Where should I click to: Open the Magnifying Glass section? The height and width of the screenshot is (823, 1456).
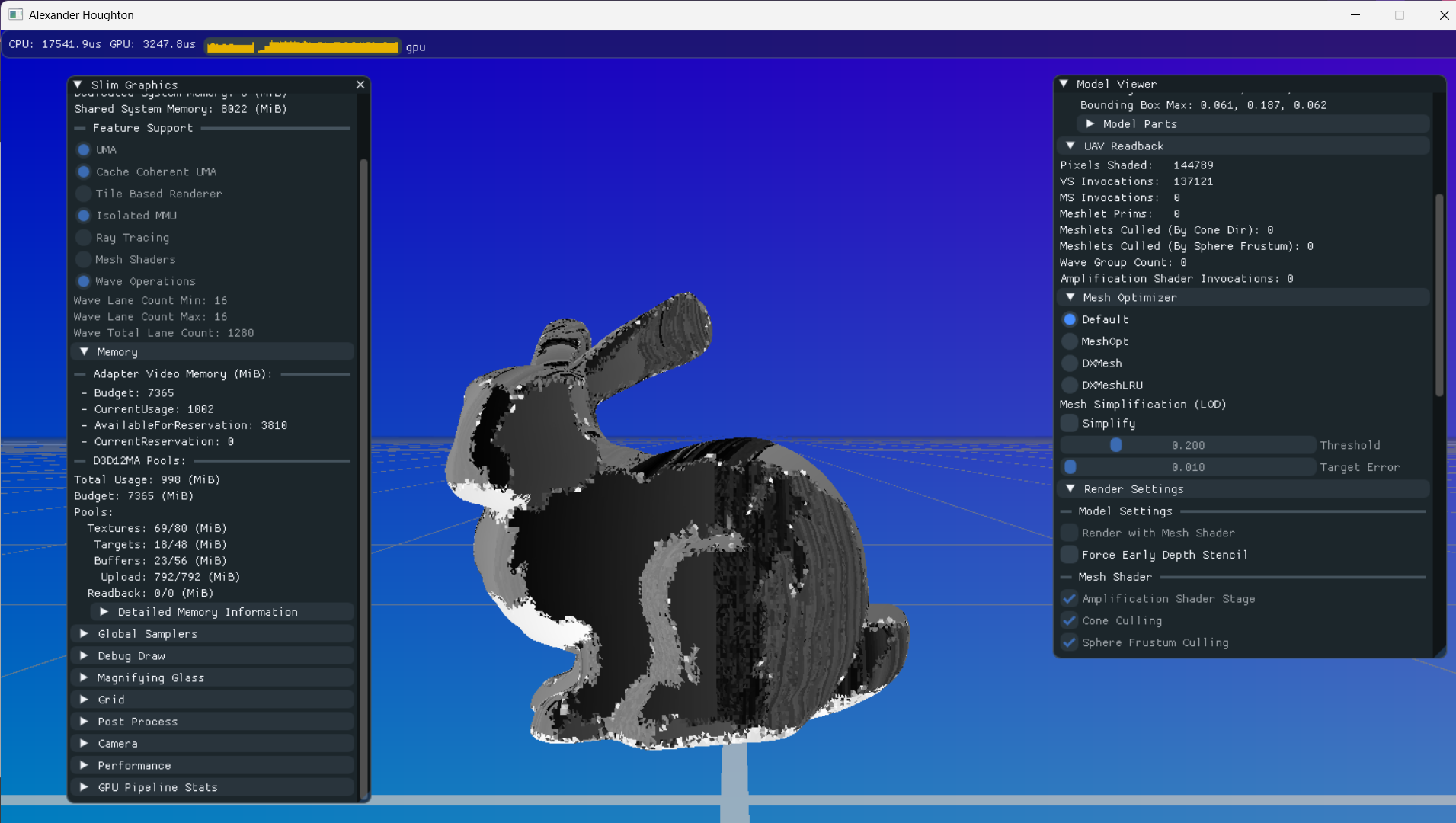(150, 677)
